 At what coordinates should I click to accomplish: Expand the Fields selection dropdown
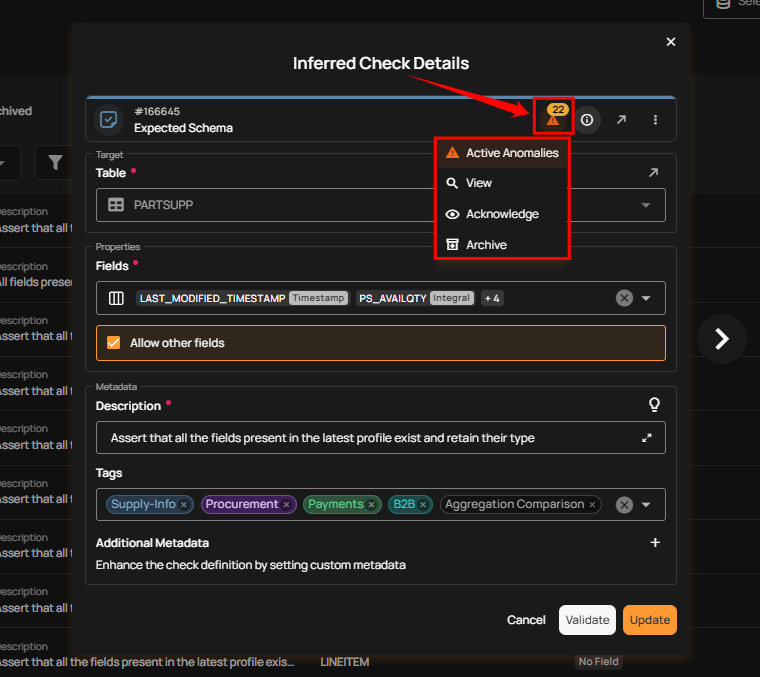646,298
